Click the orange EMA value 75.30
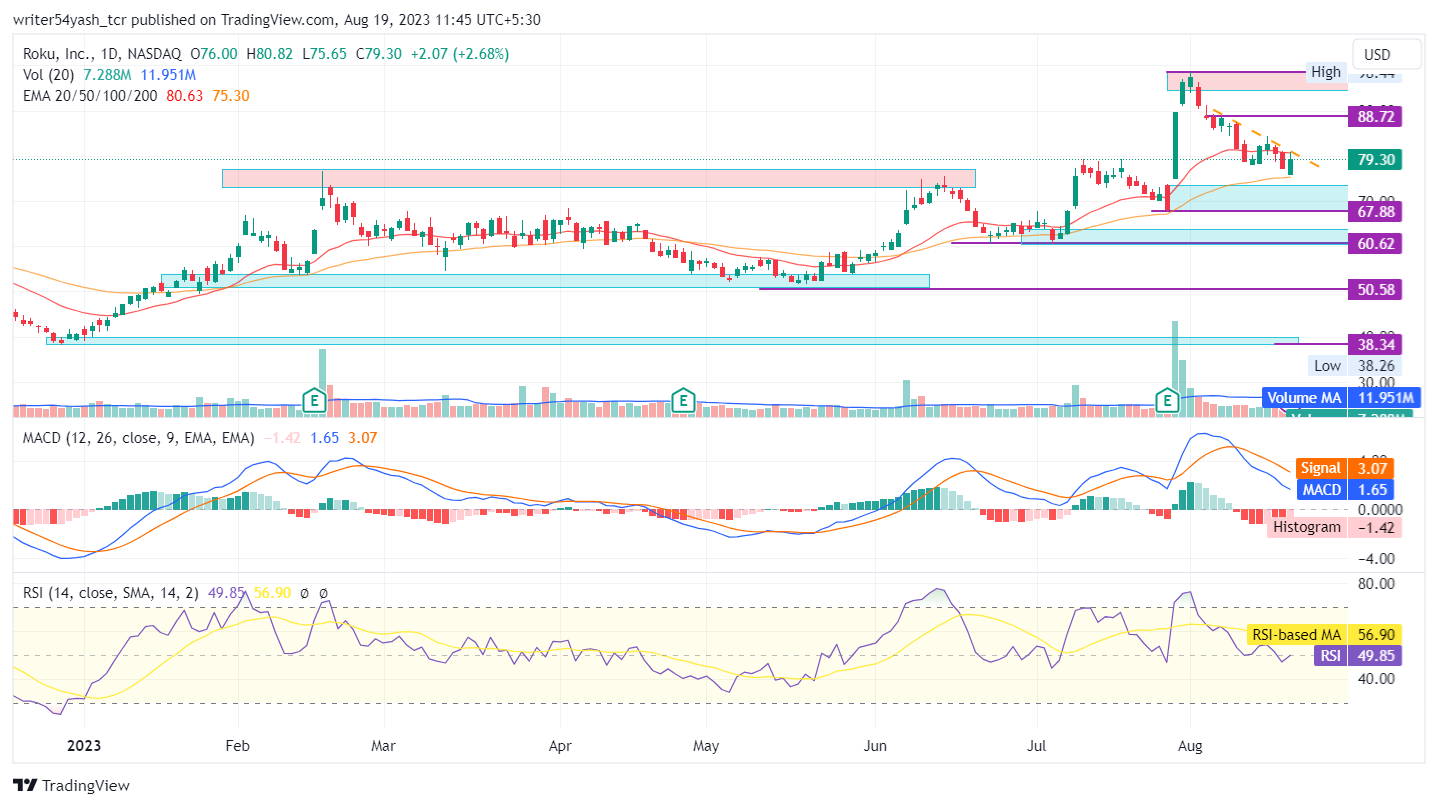This screenshot has width=1438, height=807. pyautogui.click(x=231, y=96)
